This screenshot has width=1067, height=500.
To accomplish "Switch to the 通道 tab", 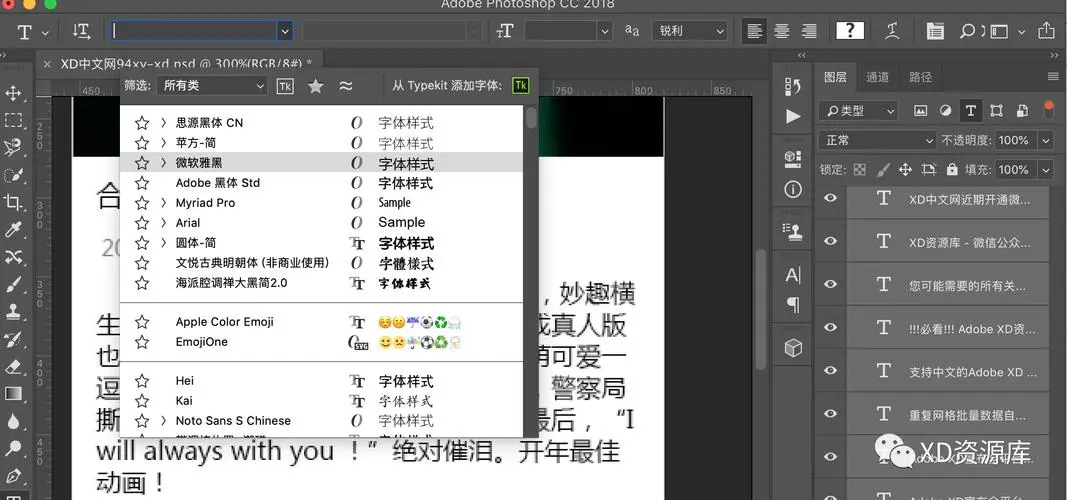I will (x=877, y=77).
